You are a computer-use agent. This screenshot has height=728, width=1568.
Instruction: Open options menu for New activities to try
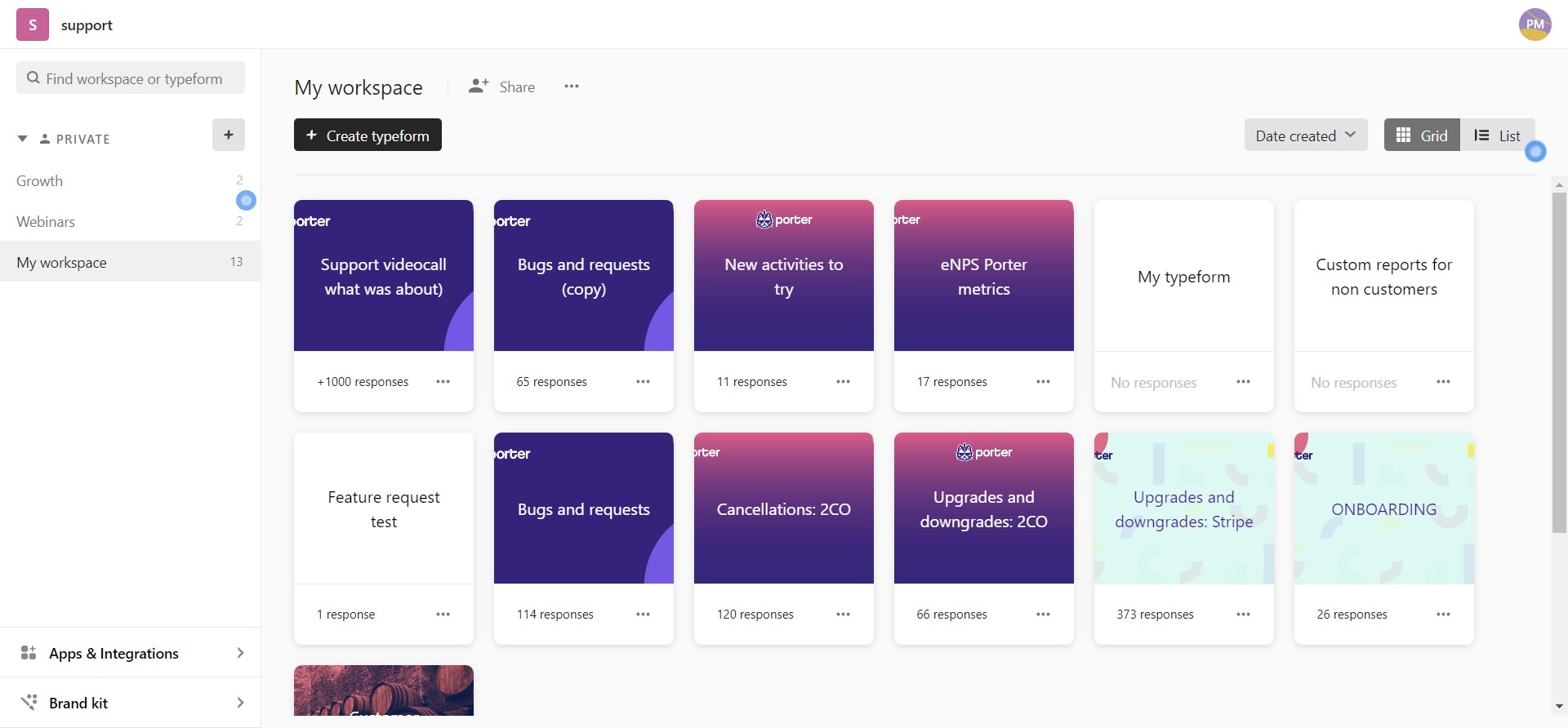click(843, 382)
